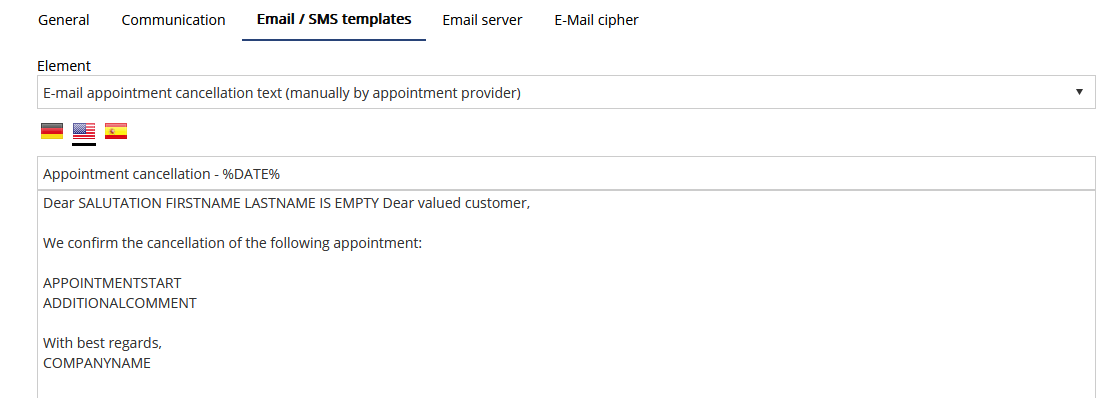Open the E-Mail cipher tab
The height and width of the screenshot is (398, 1108).
click(x=596, y=20)
